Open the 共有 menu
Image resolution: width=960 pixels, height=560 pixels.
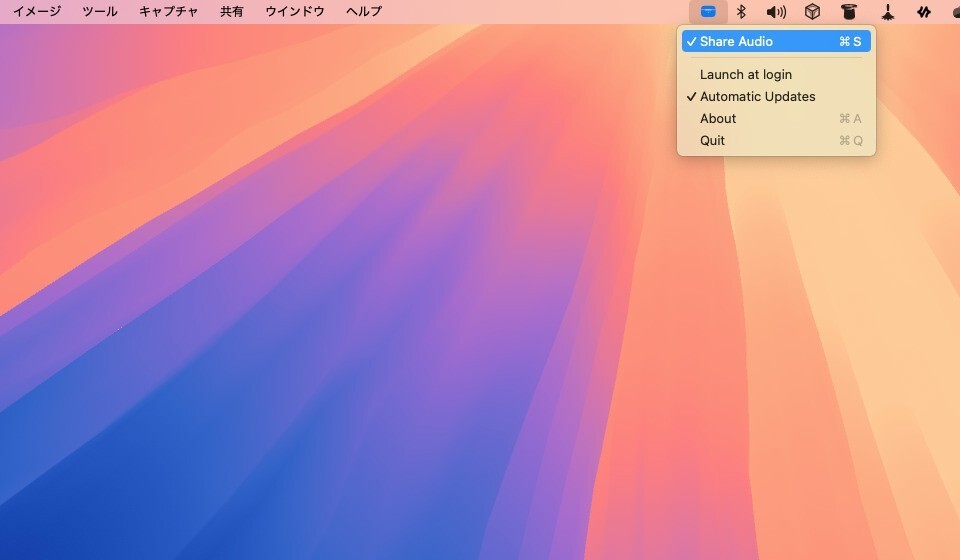pos(231,12)
